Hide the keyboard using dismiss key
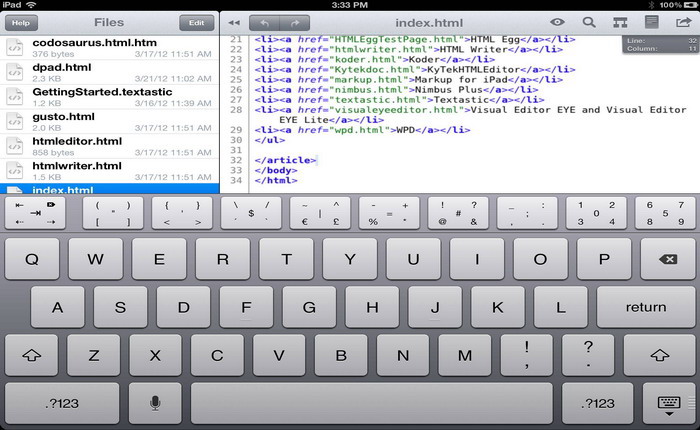 669,403
